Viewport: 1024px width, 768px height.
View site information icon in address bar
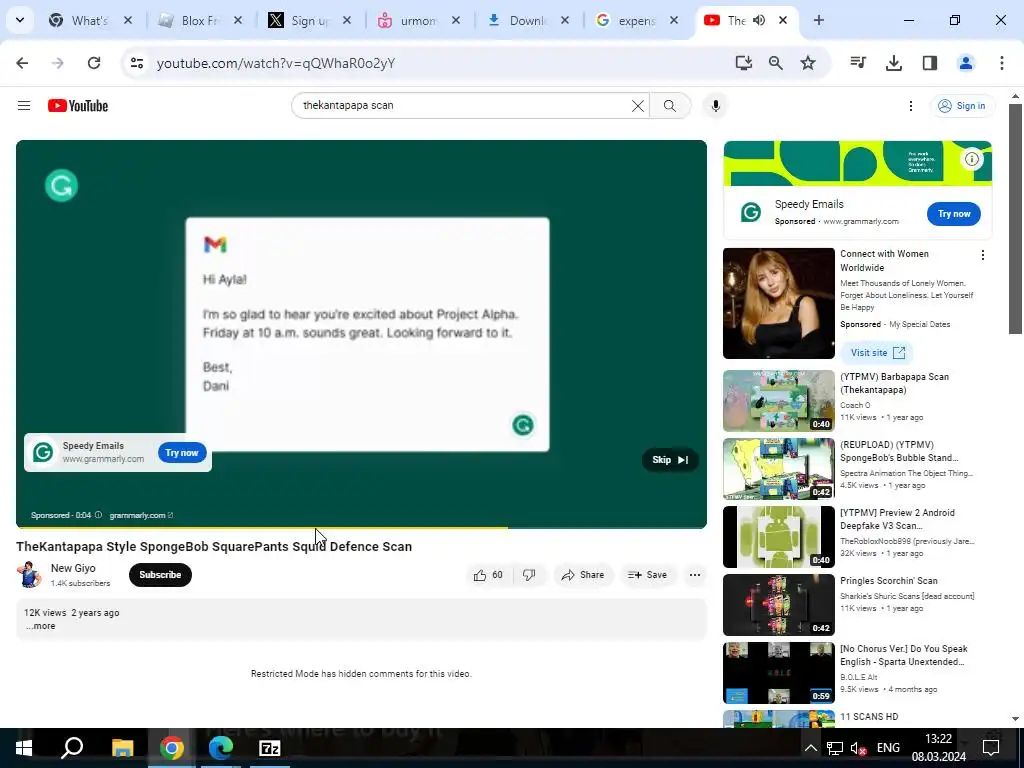(x=136, y=63)
